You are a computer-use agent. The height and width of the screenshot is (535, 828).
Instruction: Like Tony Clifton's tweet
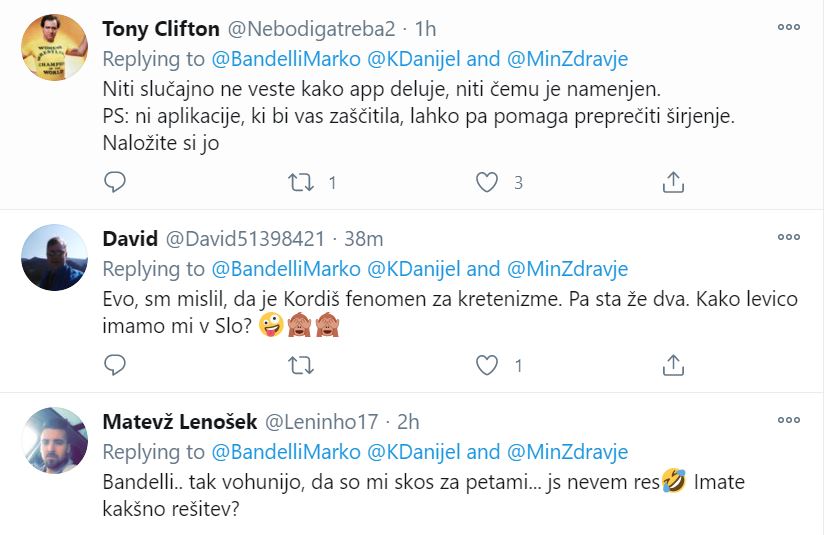487,182
